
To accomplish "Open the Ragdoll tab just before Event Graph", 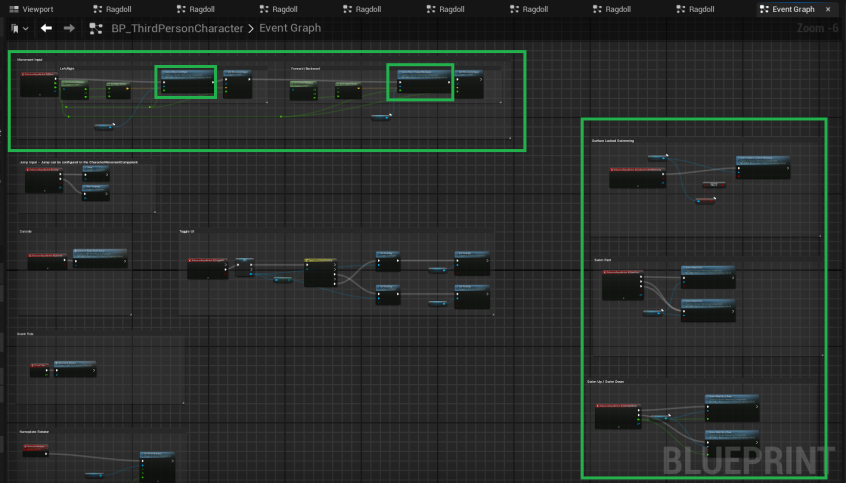I will point(695,9).
